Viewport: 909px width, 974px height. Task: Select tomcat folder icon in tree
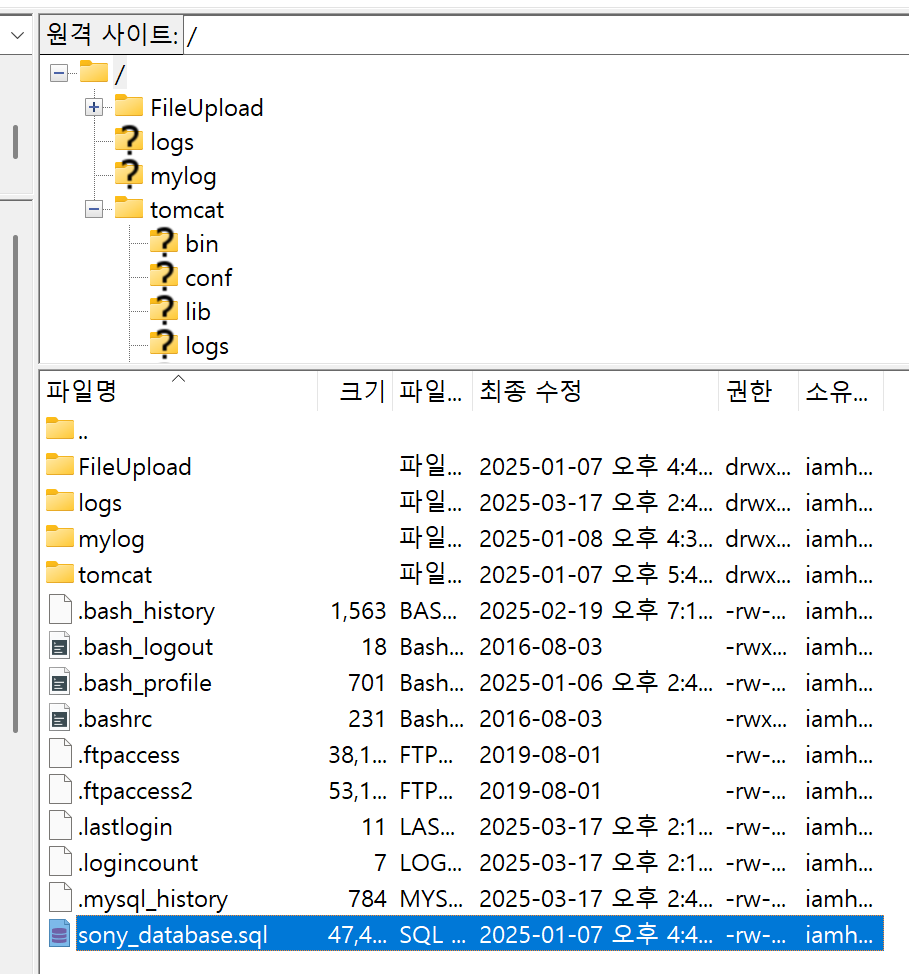pos(129,208)
